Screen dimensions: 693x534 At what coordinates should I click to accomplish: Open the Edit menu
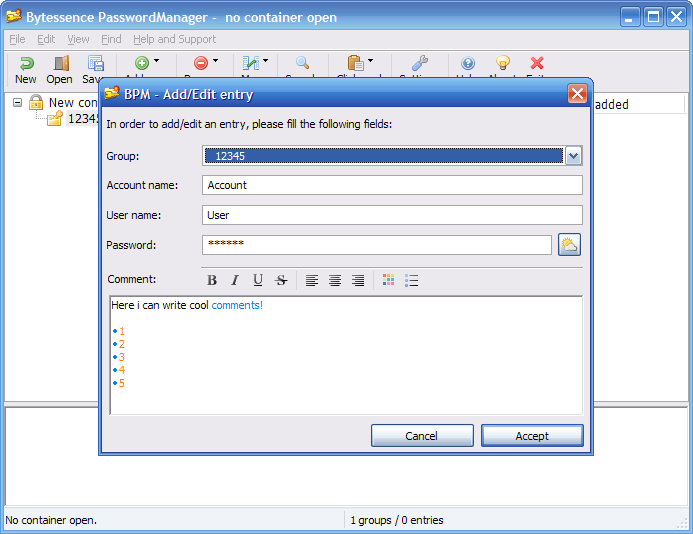tap(46, 39)
